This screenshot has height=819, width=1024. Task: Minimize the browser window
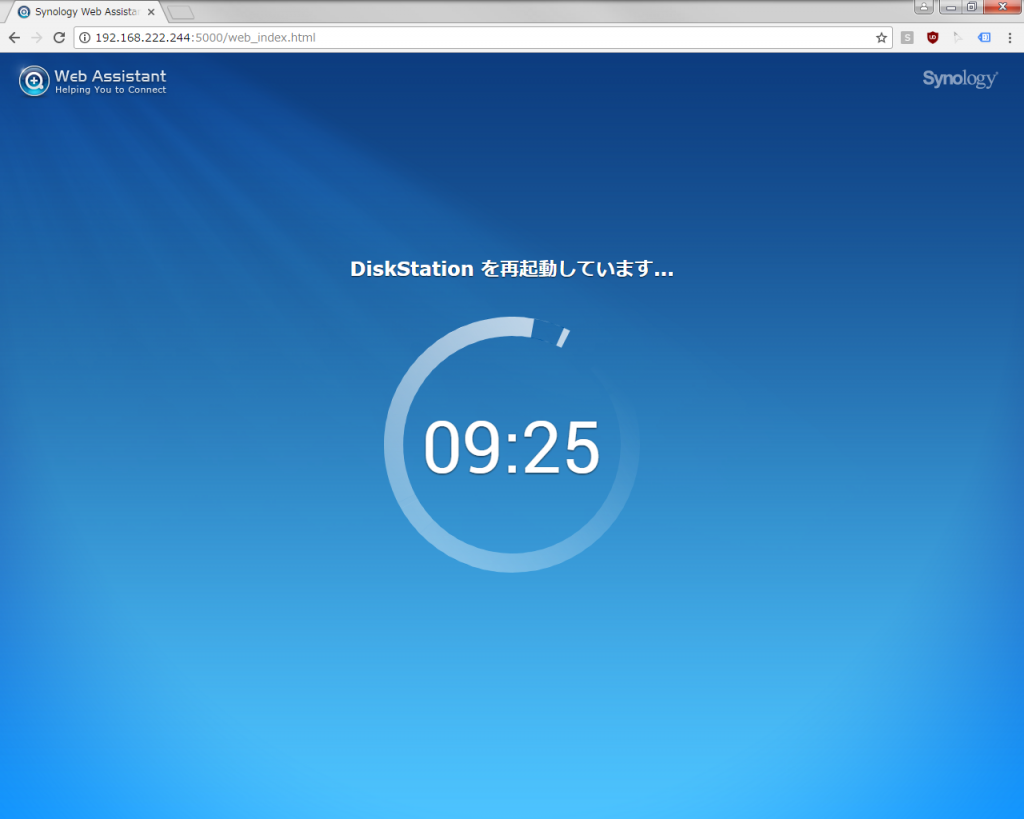coord(951,7)
